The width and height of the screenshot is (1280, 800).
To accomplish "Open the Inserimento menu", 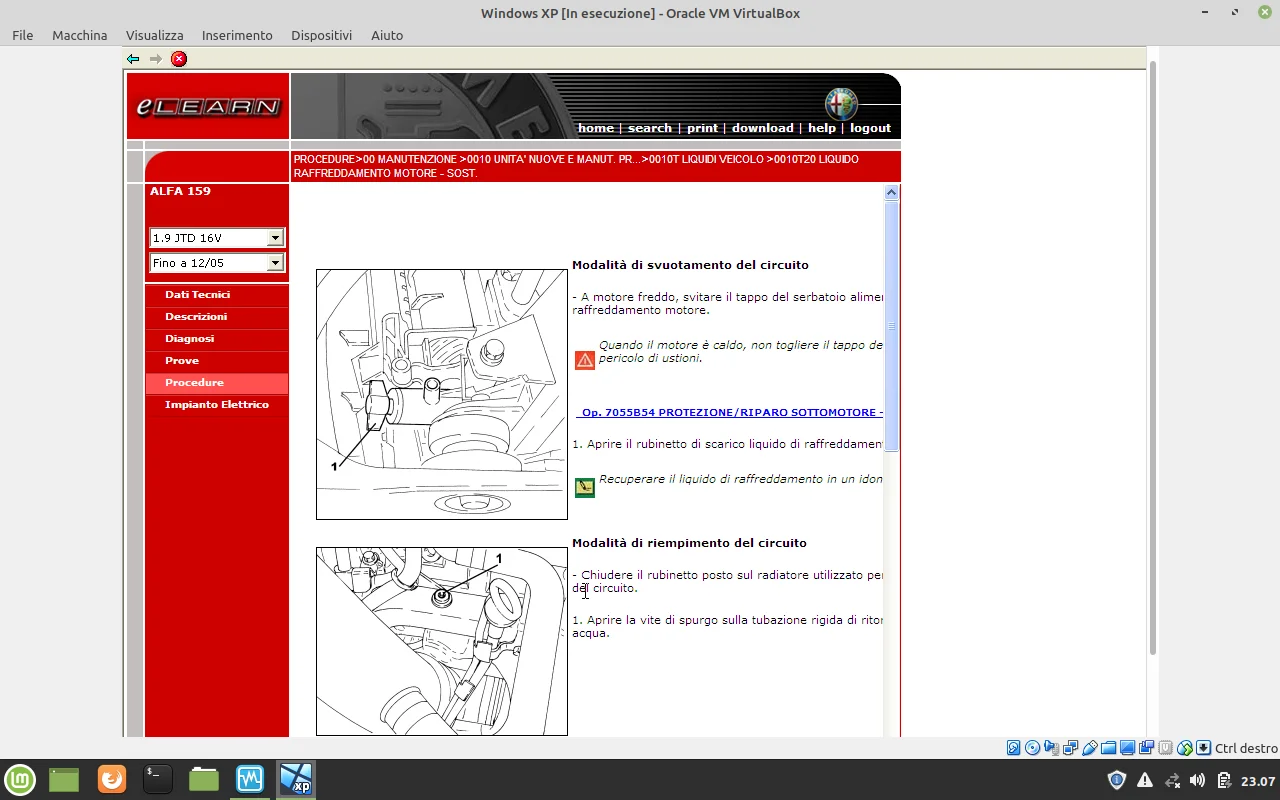I will point(237,35).
